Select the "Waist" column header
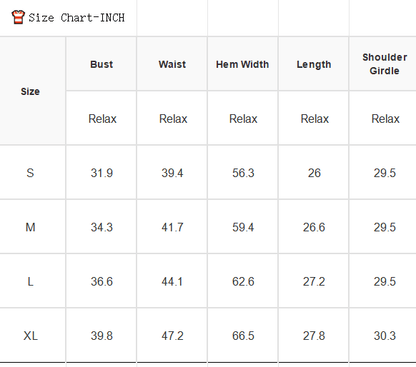416x367 pixels. point(172,64)
